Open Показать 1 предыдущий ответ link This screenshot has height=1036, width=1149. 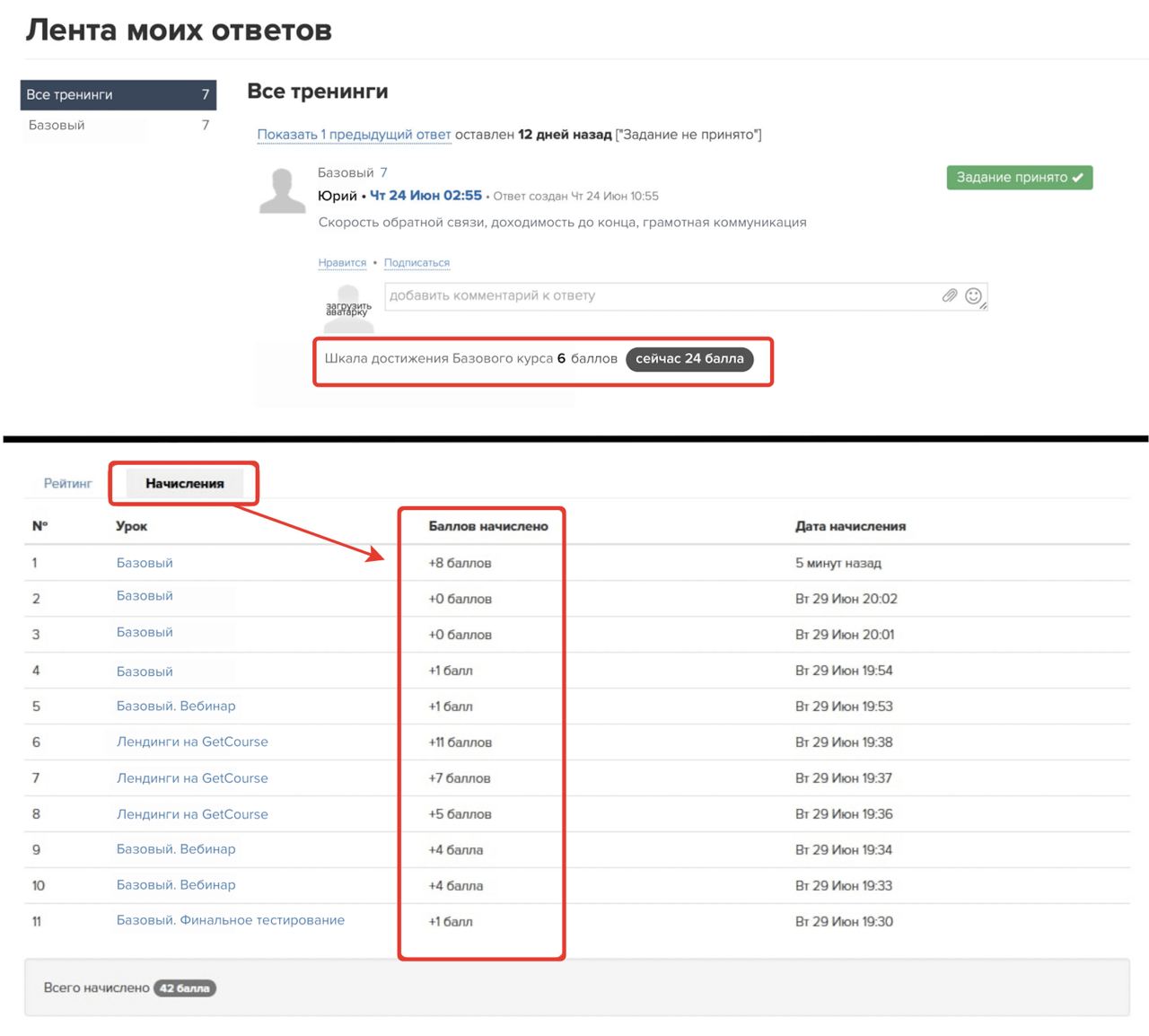click(354, 135)
